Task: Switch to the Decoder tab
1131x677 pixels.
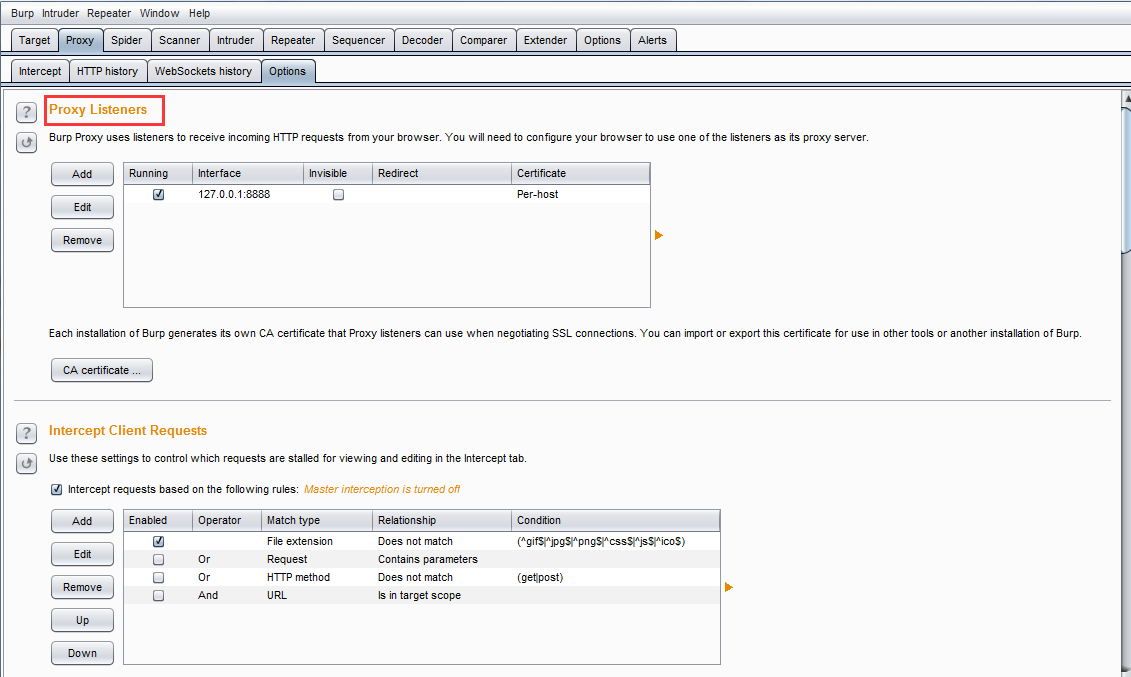Action: pyautogui.click(x=423, y=40)
